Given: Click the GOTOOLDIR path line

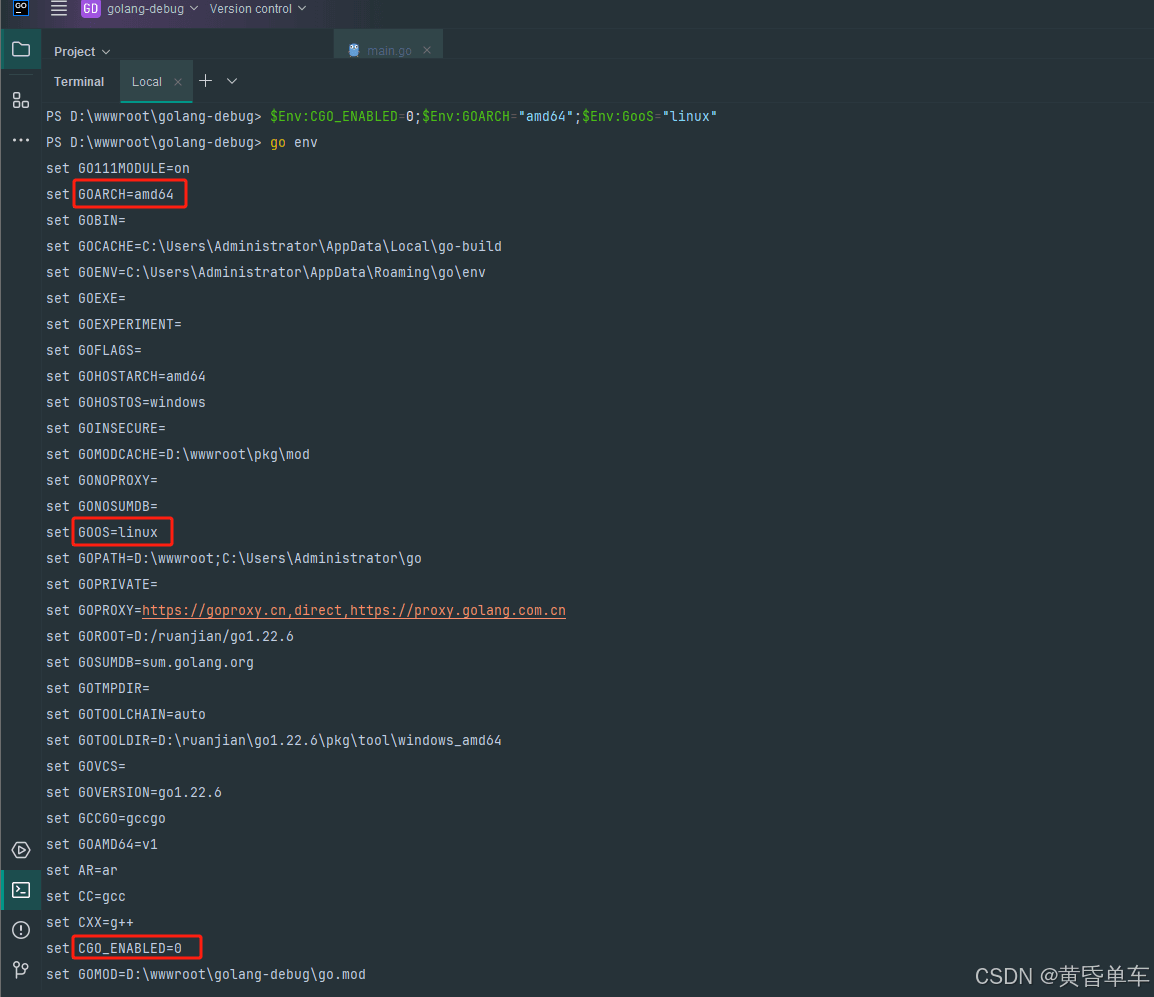Looking at the screenshot, I should tap(274, 740).
